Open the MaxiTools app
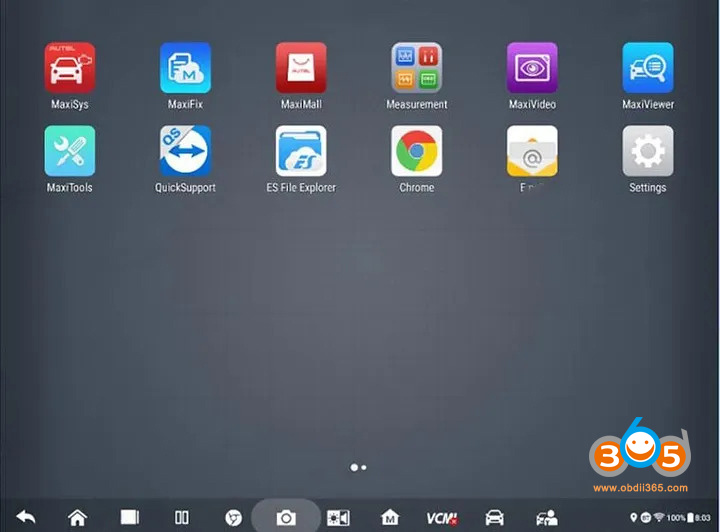720x532 pixels. 70,151
